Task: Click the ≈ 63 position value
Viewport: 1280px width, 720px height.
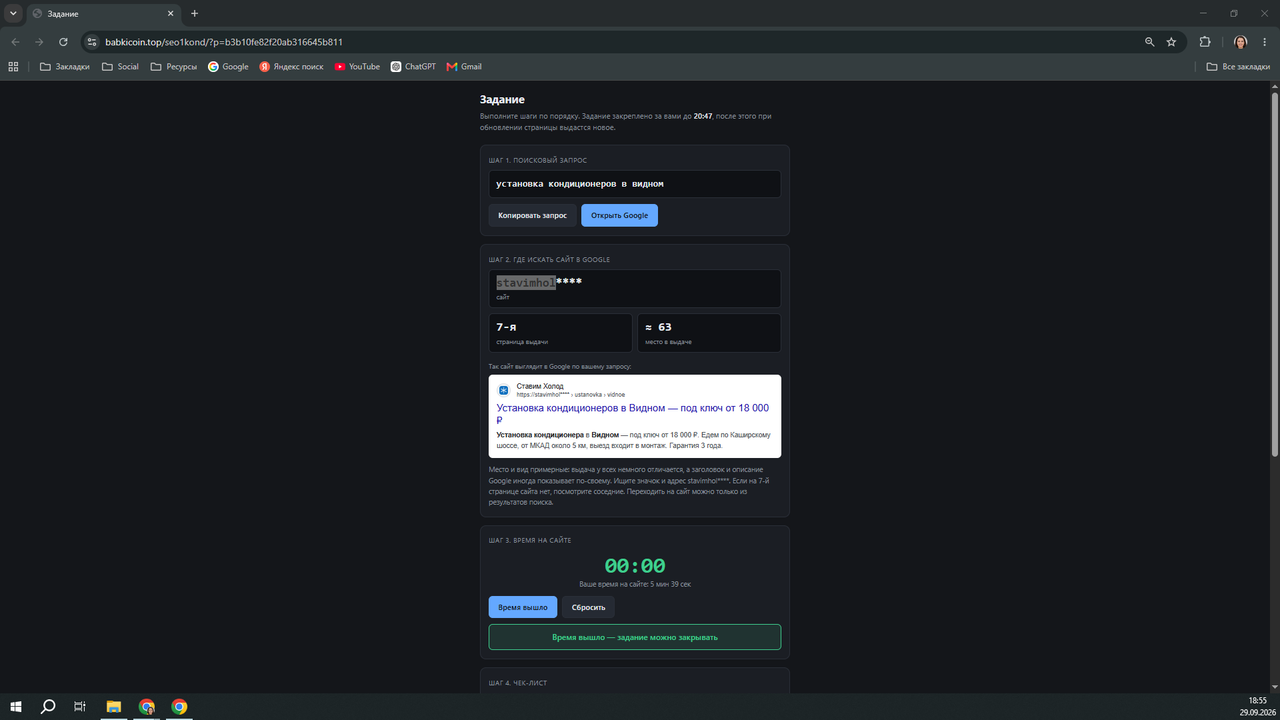Action: tap(658, 327)
